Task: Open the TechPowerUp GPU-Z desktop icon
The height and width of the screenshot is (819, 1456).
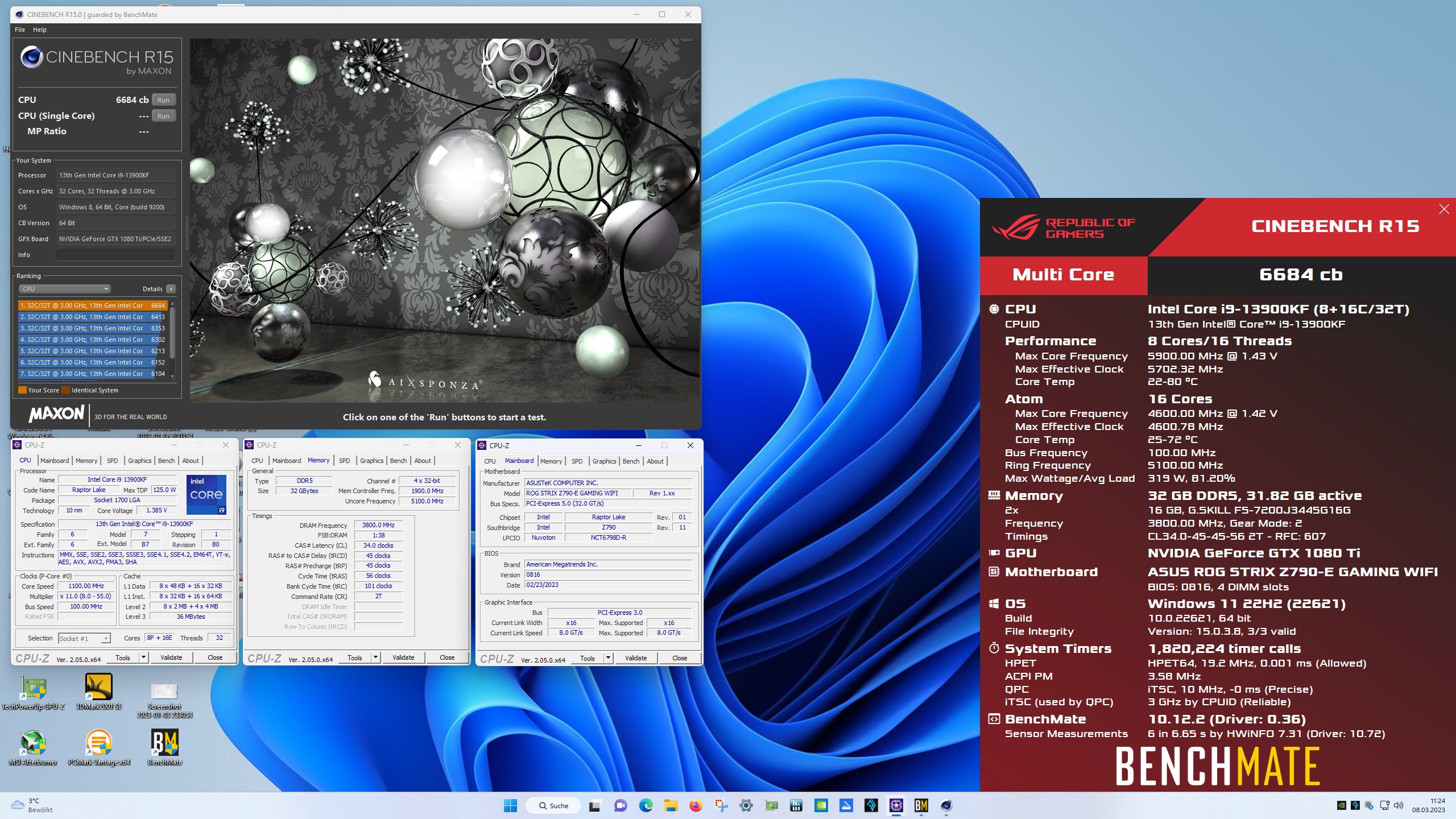Action: (x=33, y=692)
